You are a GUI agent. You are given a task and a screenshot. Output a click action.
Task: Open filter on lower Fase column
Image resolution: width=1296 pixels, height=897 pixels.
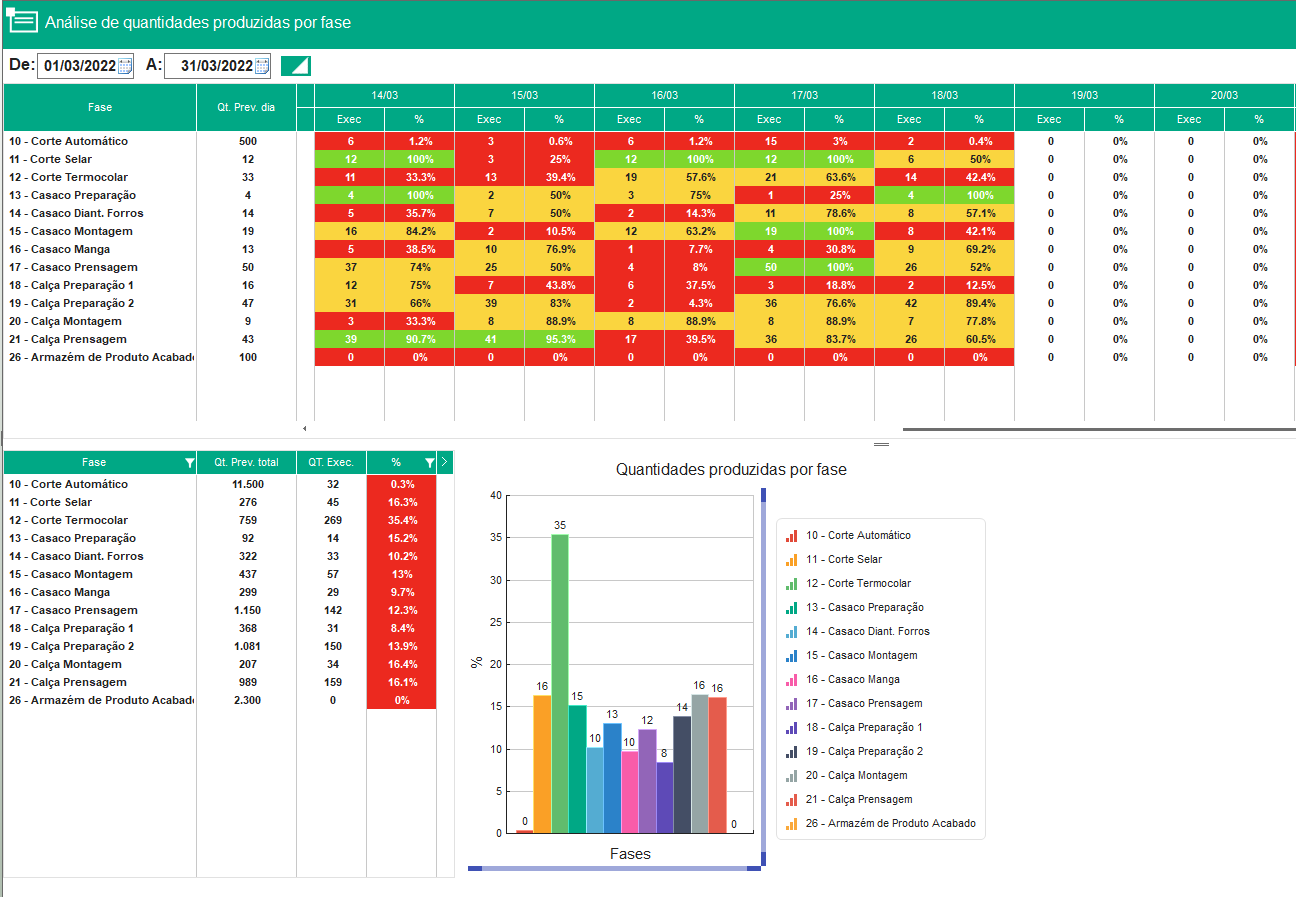(190, 463)
